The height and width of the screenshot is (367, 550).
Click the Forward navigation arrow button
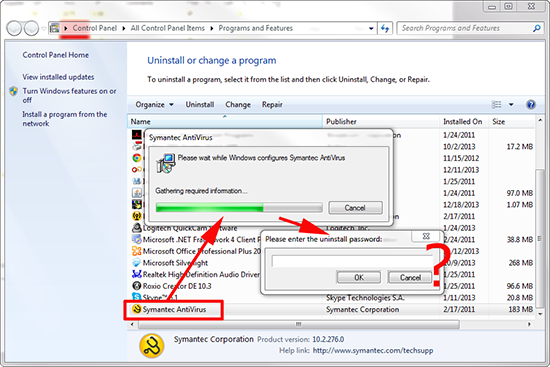pyautogui.click(x=31, y=28)
